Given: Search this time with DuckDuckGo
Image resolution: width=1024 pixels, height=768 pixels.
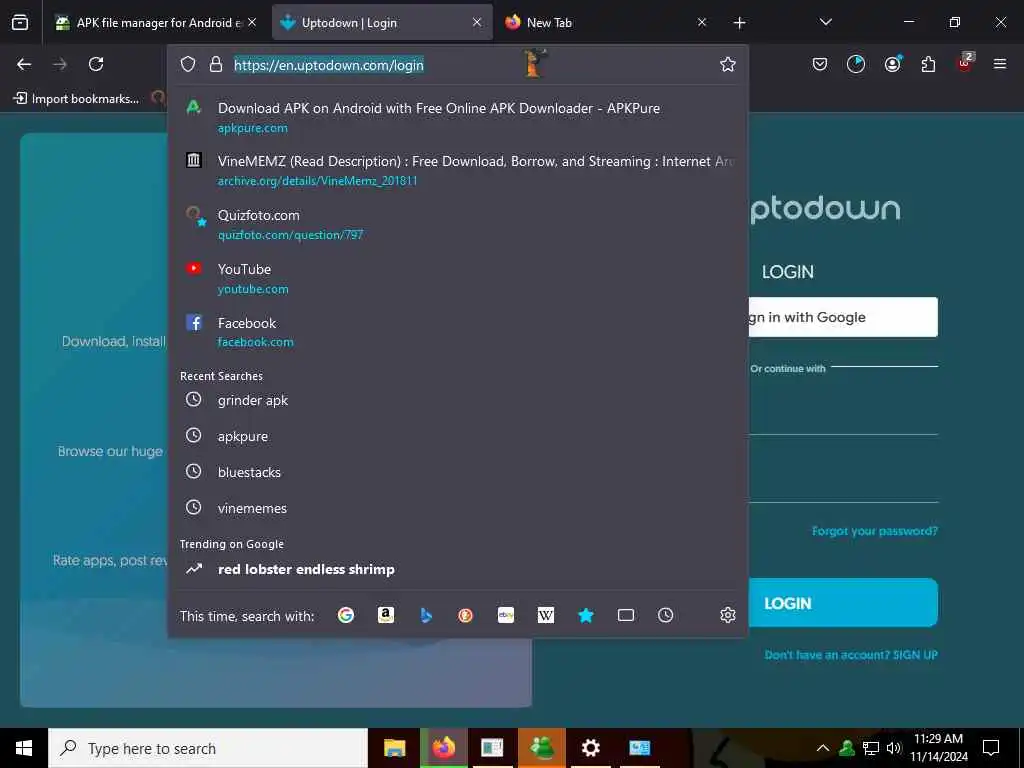Looking at the screenshot, I should [466, 615].
